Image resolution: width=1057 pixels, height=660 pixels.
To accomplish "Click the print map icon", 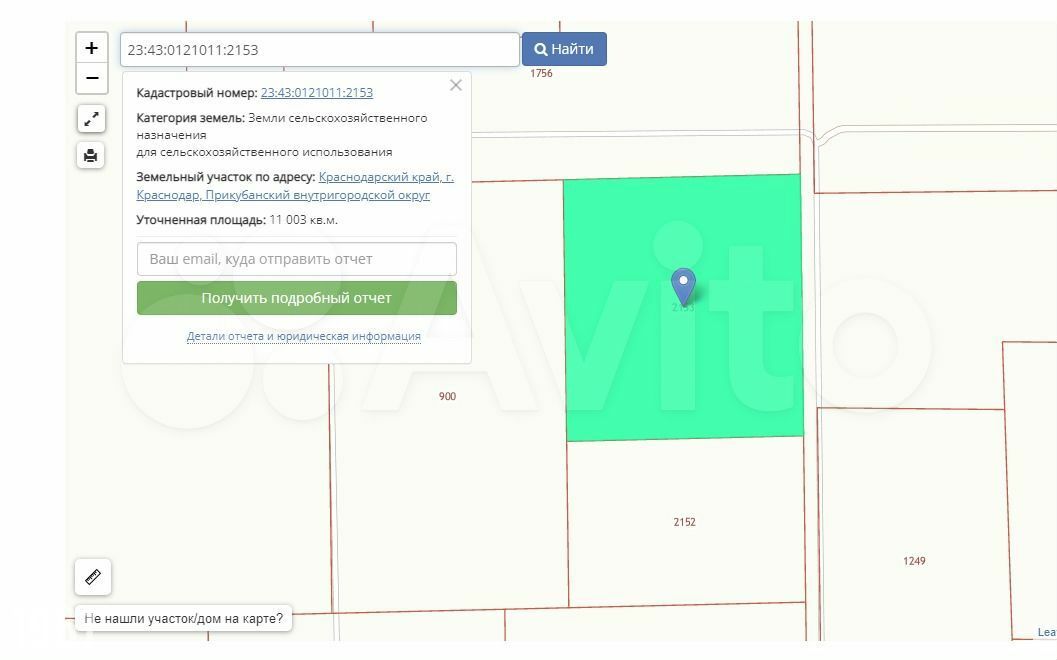I will (x=91, y=156).
